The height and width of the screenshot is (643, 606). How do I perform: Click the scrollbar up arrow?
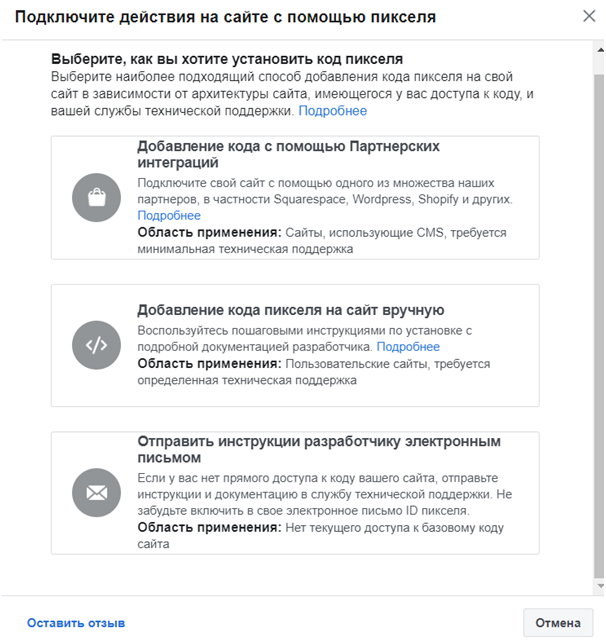pos(600,50)
